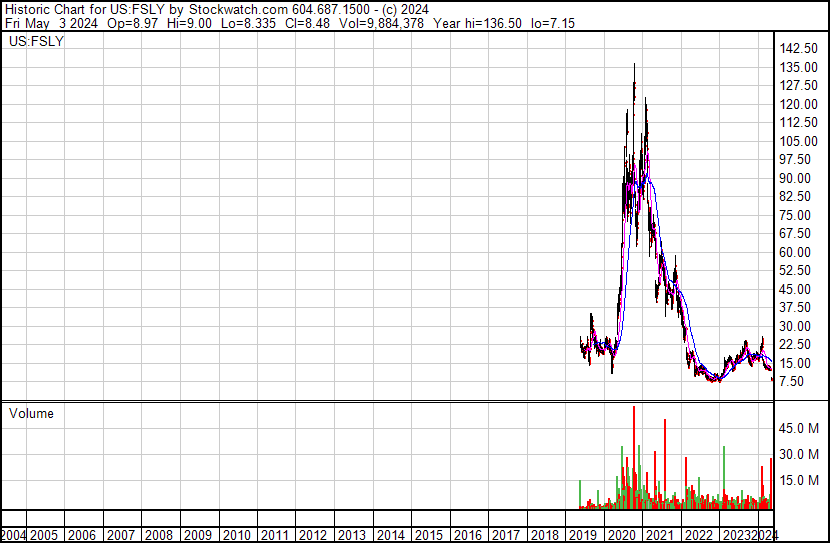This screenshot has width=830, height=543.
Task: Click the price peak near 136.50 in 2020
Action: pyautogui.click(x=634, y=66)
